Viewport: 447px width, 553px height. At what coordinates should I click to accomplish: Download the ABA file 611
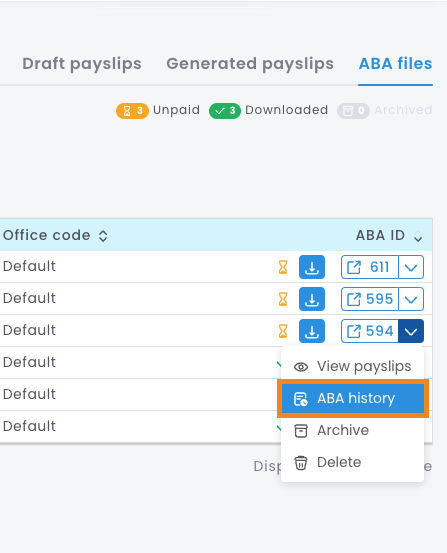point(312,267)
